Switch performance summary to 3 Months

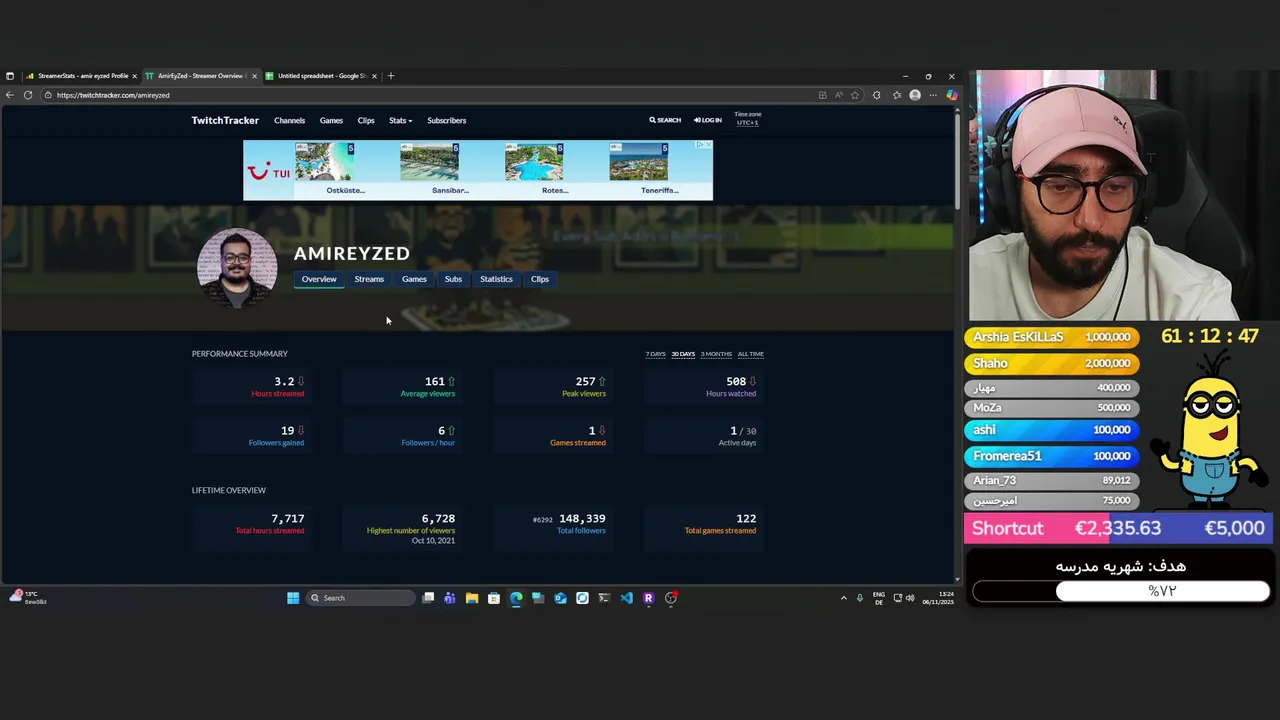(716, 354)
